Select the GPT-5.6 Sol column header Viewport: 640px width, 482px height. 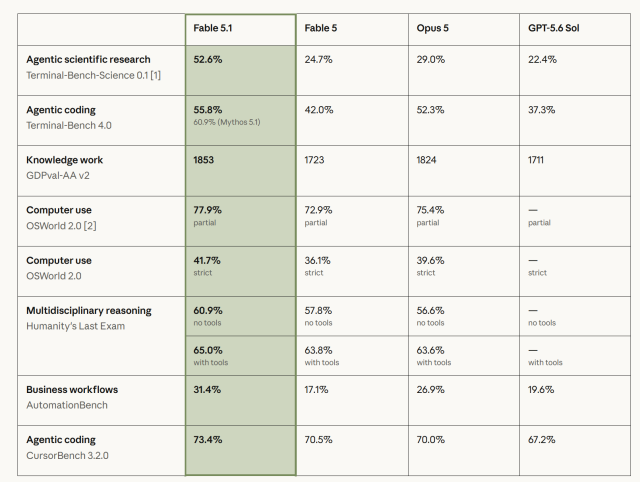(x=553, y=28)
